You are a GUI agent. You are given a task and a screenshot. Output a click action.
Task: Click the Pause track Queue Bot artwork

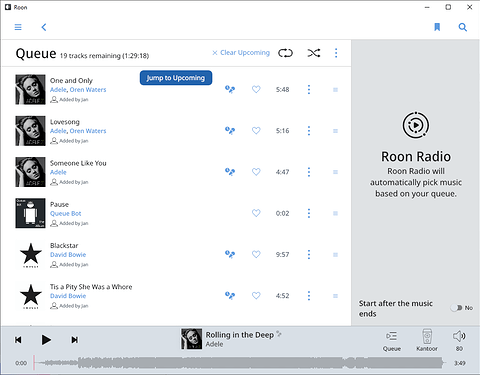[30, 213]
